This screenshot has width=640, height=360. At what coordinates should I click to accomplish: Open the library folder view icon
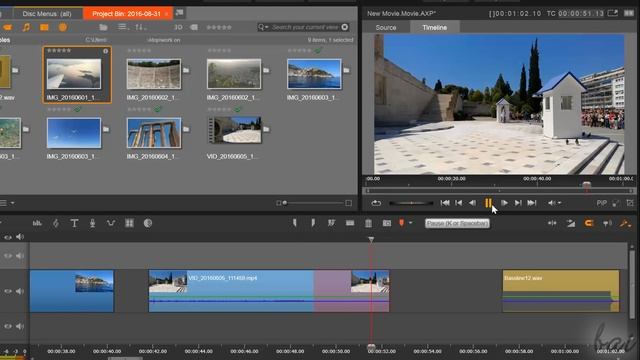click(103, 27)
